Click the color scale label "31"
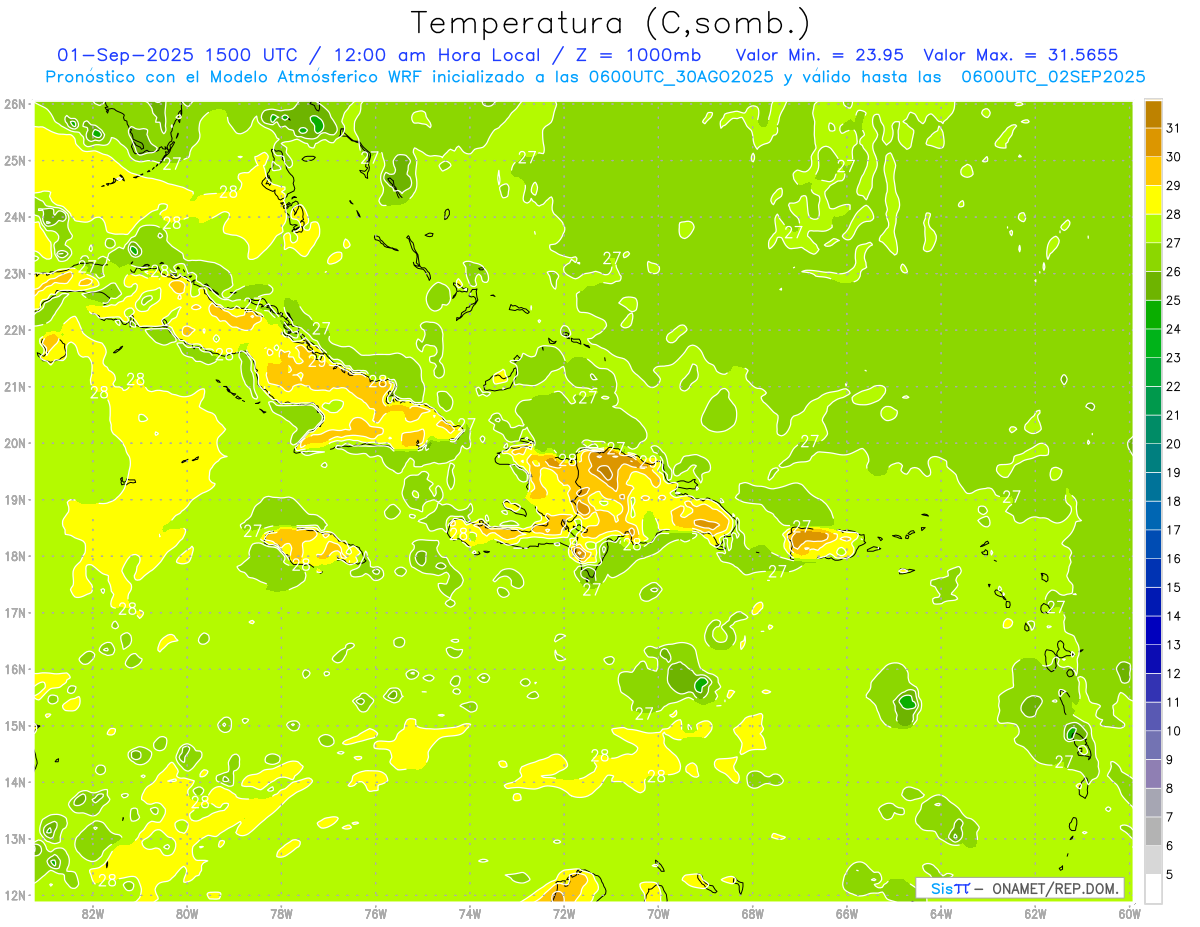This screenshot has width=1200, height=927. click(x=1174, y=128)
